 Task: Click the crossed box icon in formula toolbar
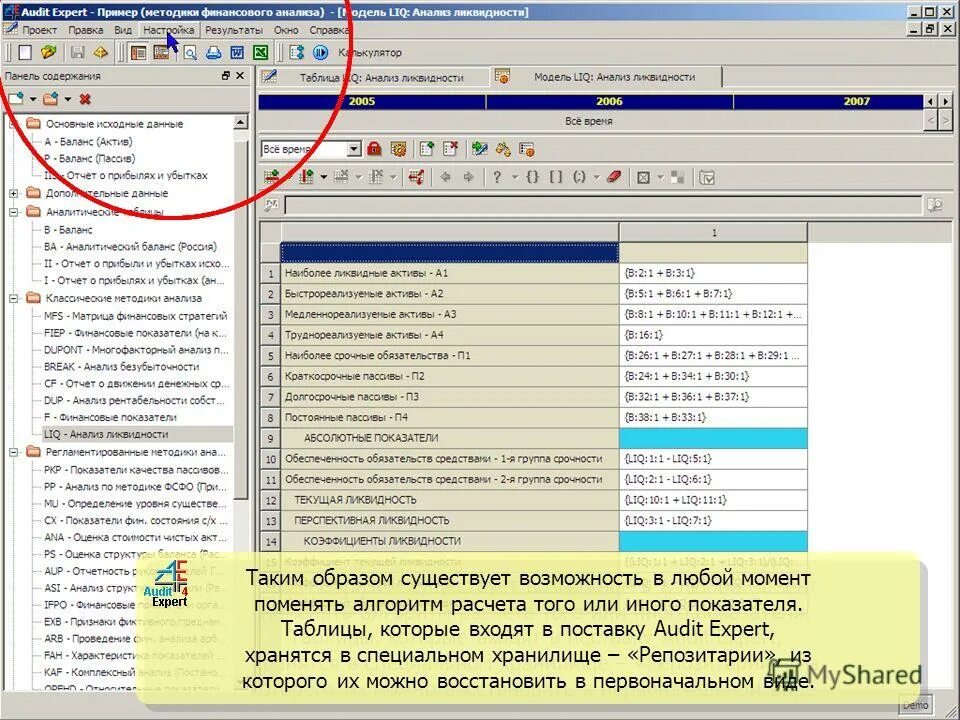643,178
